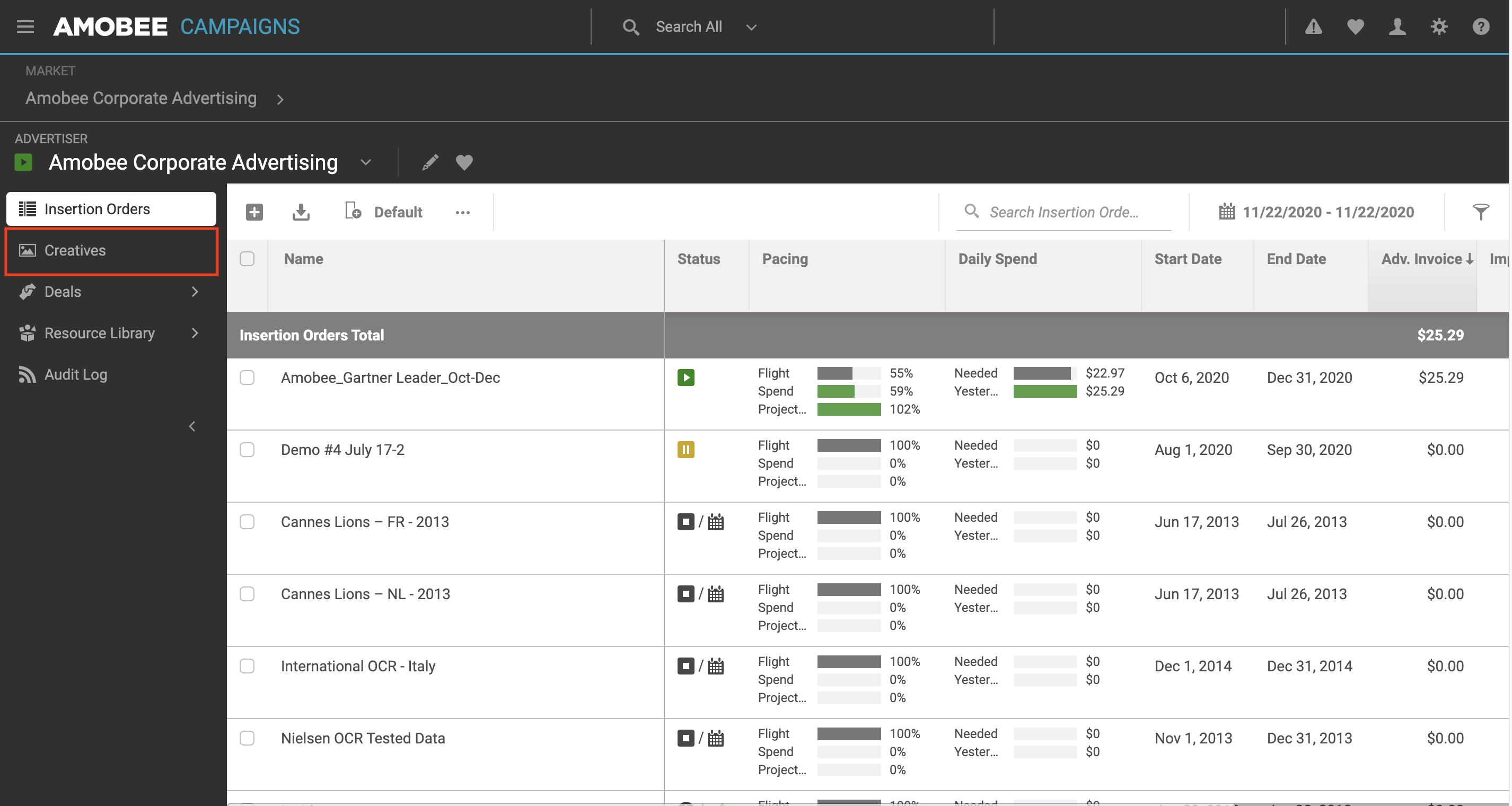Viewport: 1512px width, 806px height.
Task: Focus the Search Insertion Orders field
Action: click(x=1063, y=212)
